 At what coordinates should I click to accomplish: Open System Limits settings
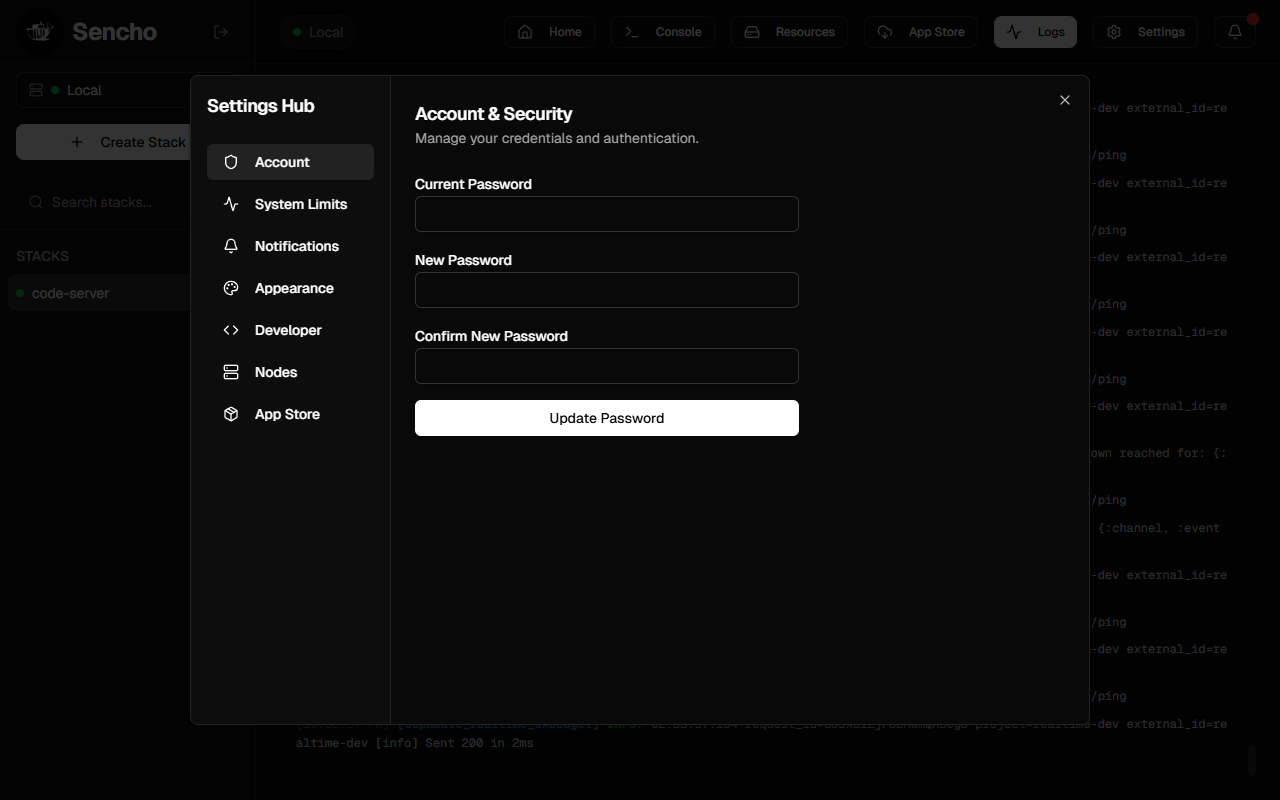click(x=290, y=204)
